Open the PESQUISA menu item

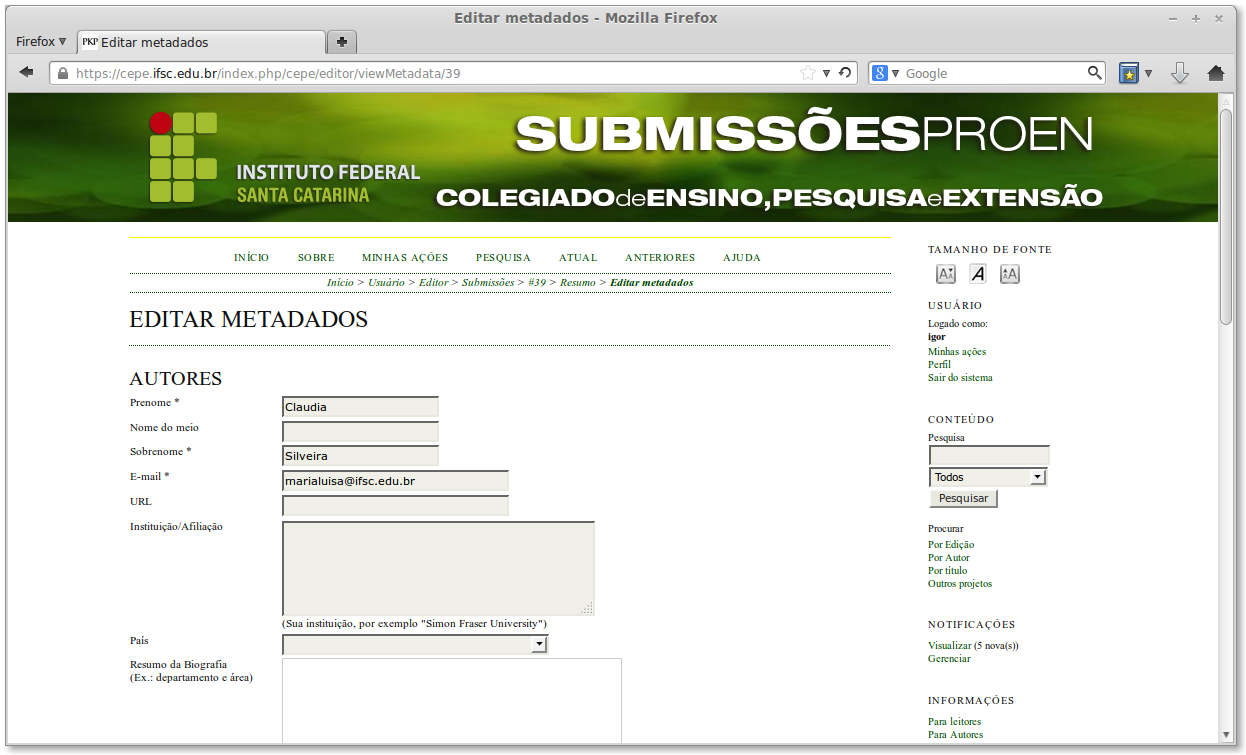coord(503,257)
